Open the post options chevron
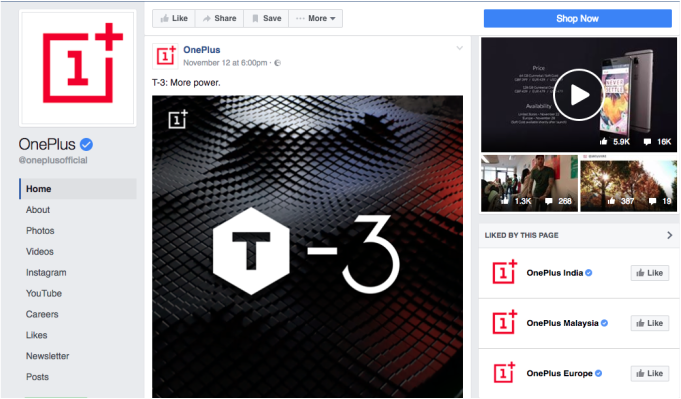The height and width of the screenshot is (399, 681). coord(460,48)
